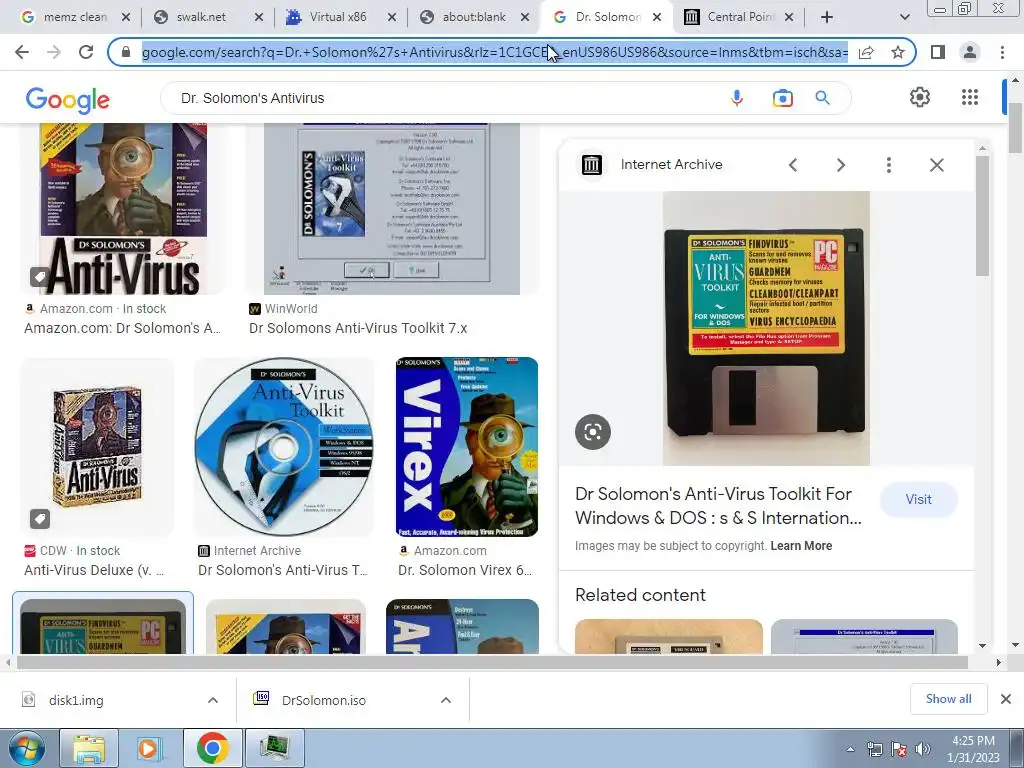
Task: Open the preview title Dr Solomon's Anti-Virus Toolkit
Action: 718,505
